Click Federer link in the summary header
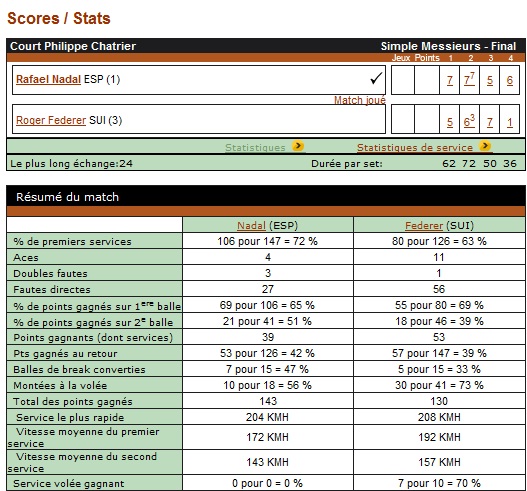This screenshot has width=527, height=491. click(424, 225)
